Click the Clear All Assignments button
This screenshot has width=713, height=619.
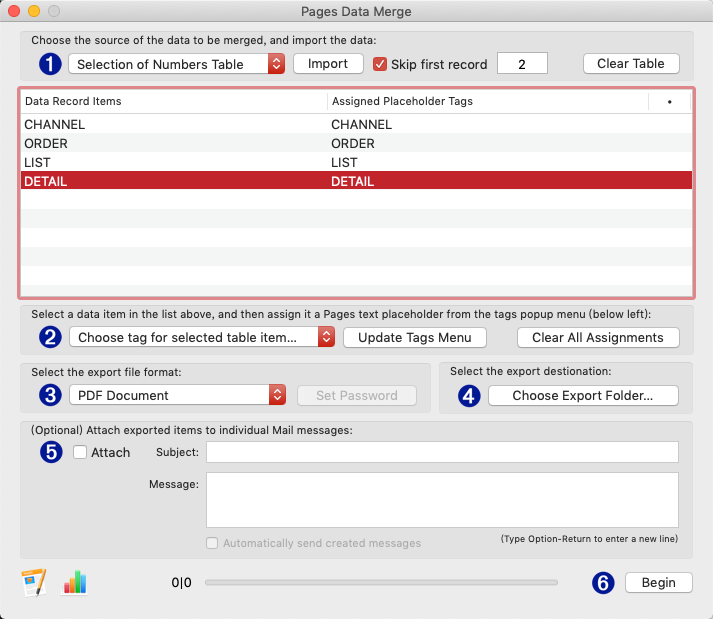tap(598, 337)
